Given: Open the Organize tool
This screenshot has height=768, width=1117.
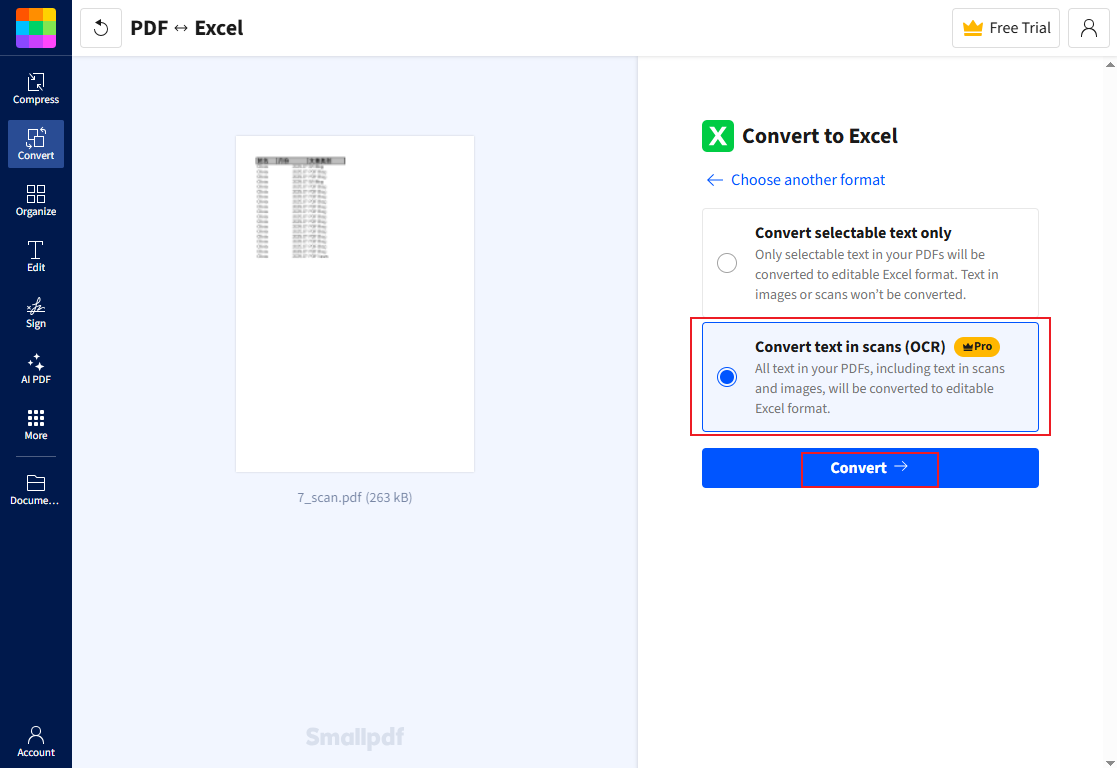Looking at the screenshot, I should tap(36, 200).
